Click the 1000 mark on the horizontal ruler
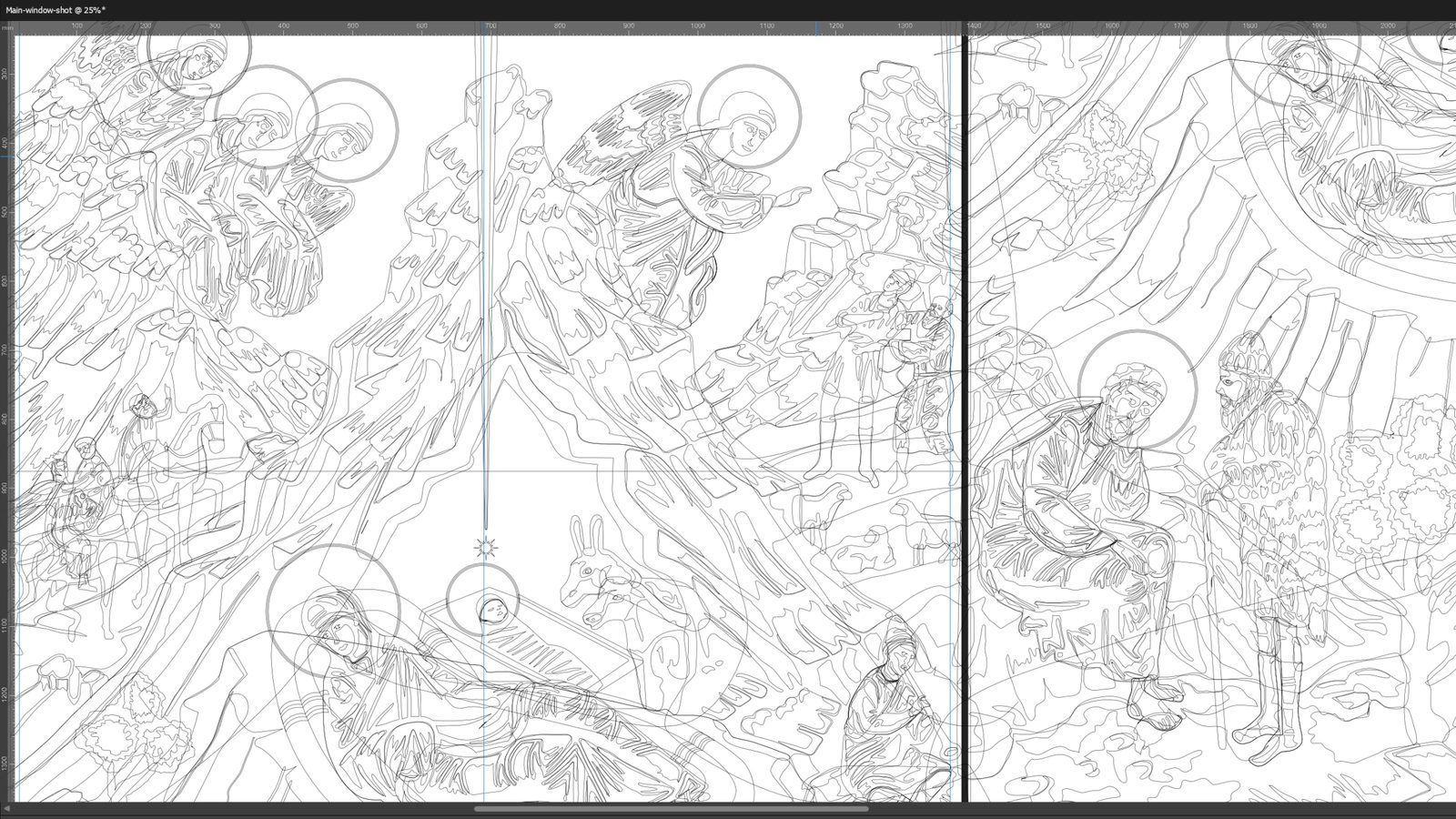 tap(697, 26)
